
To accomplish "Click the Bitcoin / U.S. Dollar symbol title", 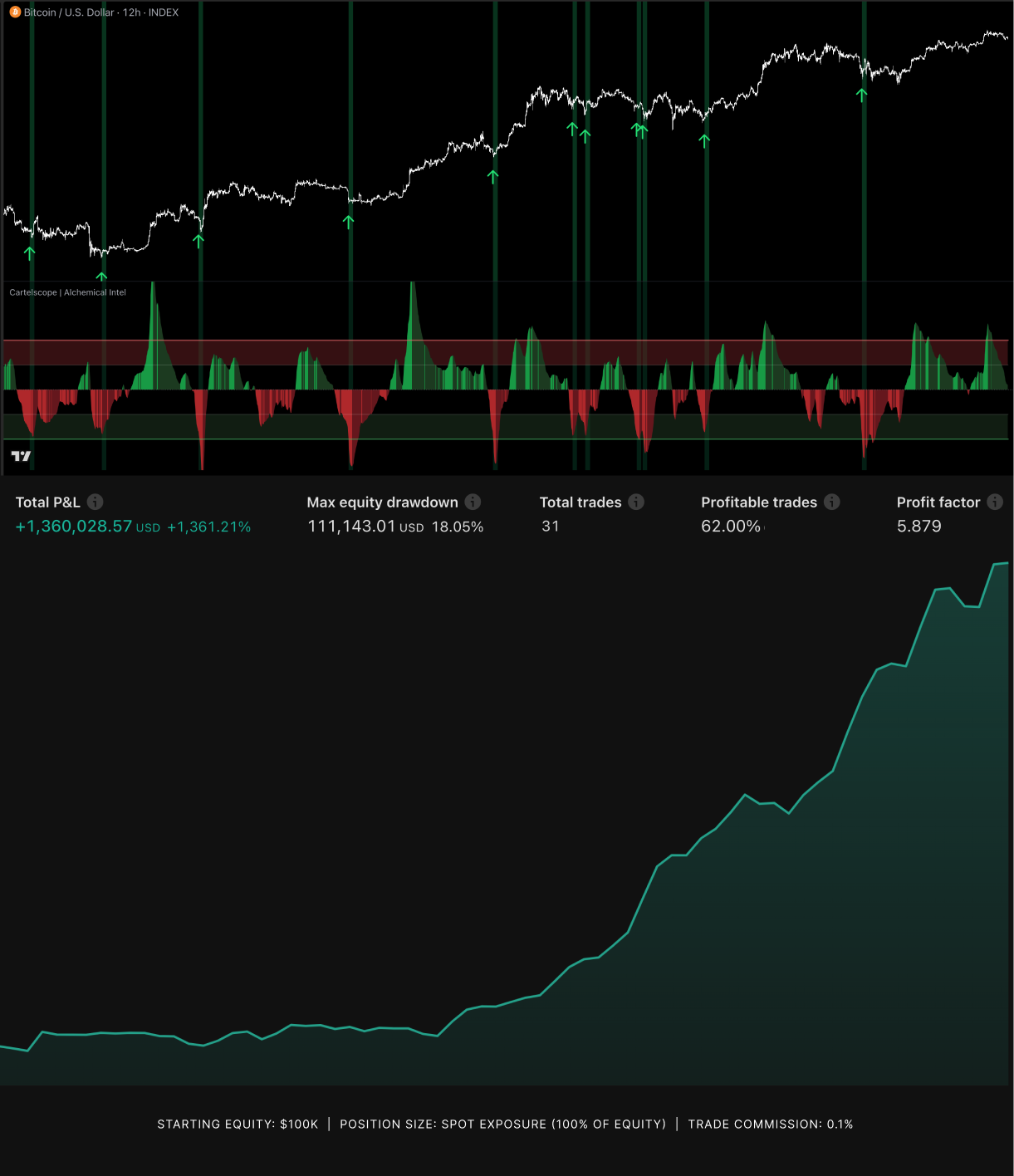I will (x=69, y=12).
